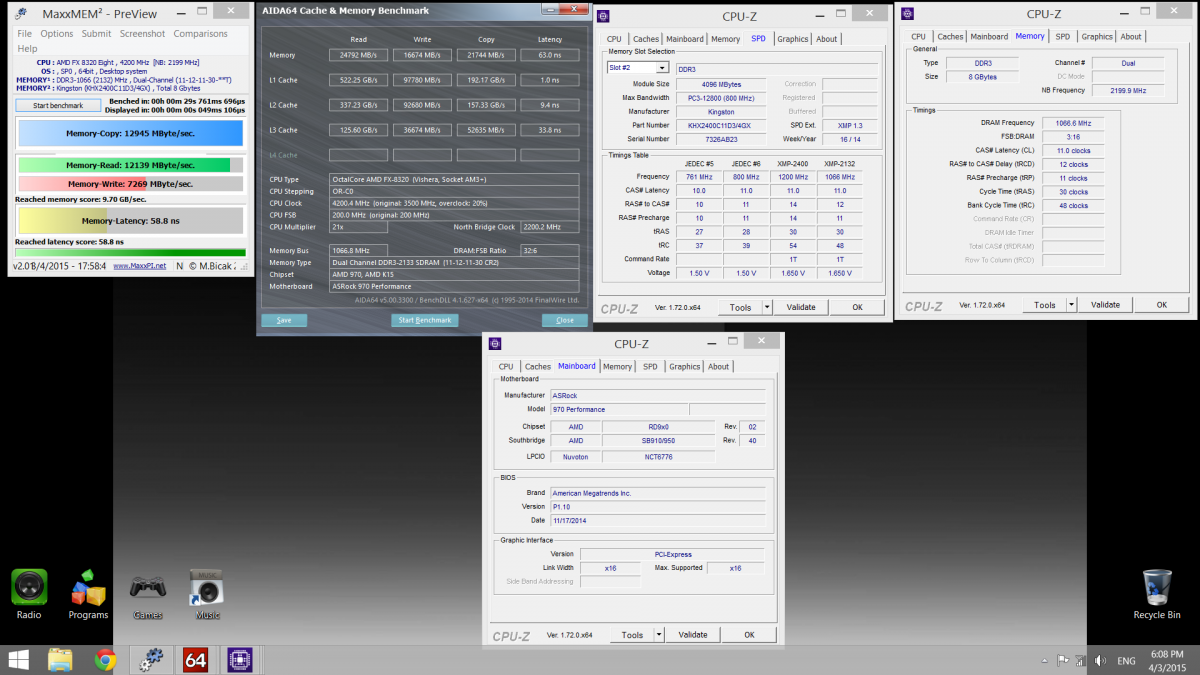Click Validate in CPU-Z Mainboard window
This screenshot has height=675, width=1200.
pyautogui.click(x=693, y=635)
